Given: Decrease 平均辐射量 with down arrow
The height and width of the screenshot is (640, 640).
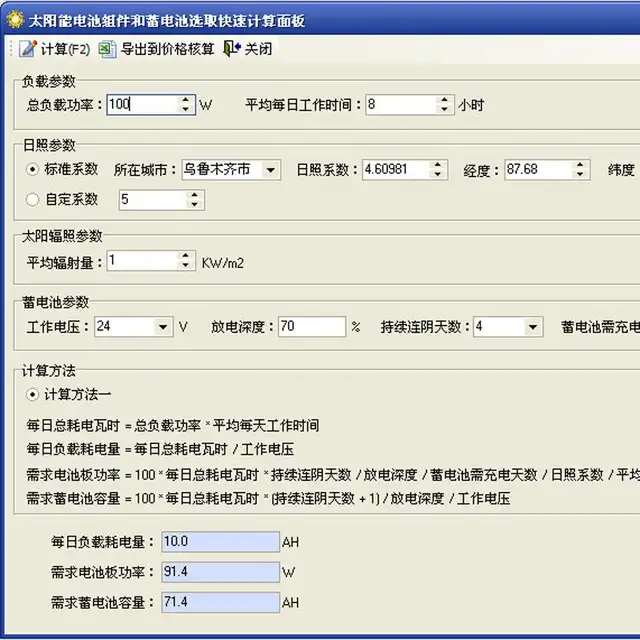Looking at the screenshot, I should (186, 265).
